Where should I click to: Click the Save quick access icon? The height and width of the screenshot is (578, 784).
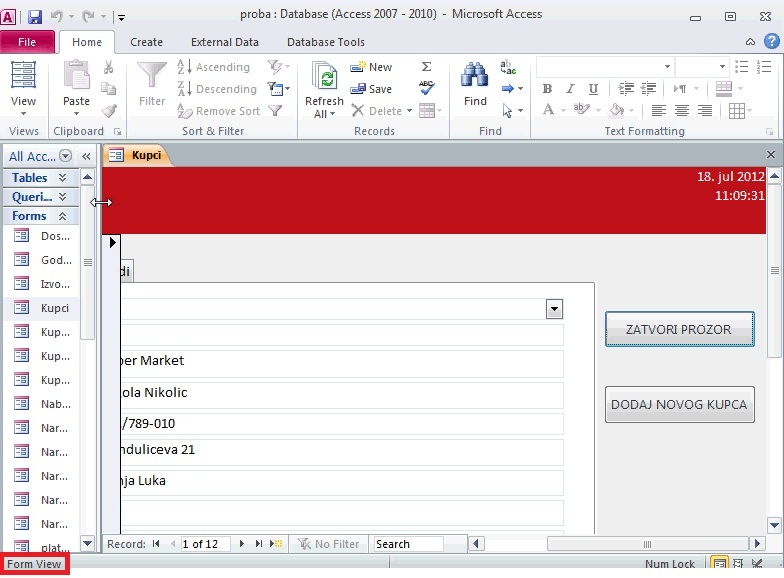click(x=34, y=17)
